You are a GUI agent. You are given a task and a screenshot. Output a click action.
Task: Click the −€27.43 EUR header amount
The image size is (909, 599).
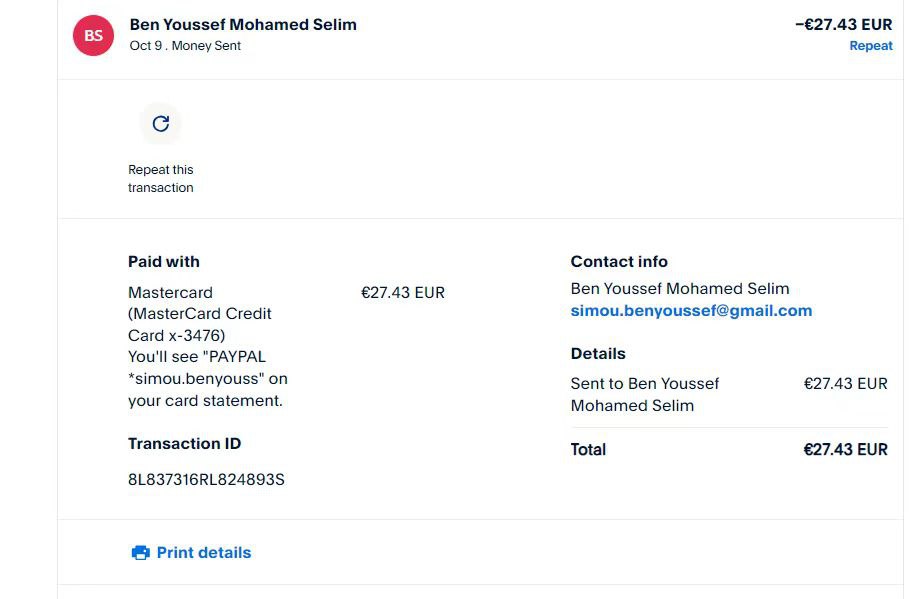(843, 25)
